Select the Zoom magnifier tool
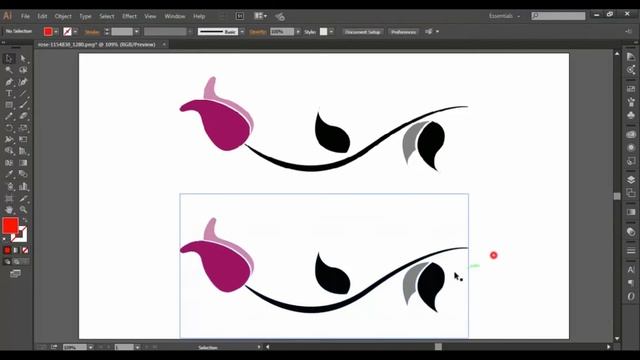Image resolution: width=640 pixels, height=360 pixels. point(23,210)
